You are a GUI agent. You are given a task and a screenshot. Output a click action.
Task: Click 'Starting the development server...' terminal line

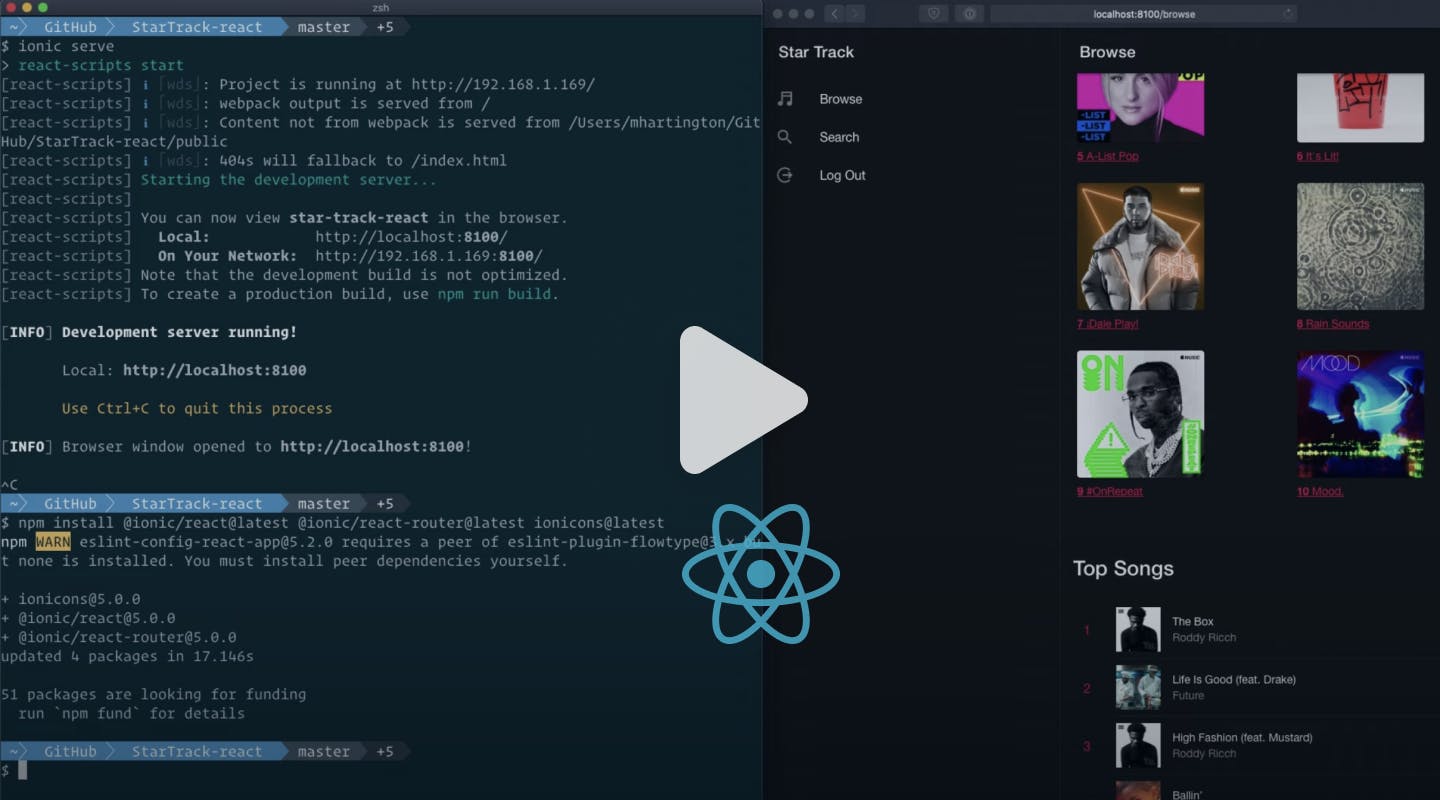(x=288, y=180)
